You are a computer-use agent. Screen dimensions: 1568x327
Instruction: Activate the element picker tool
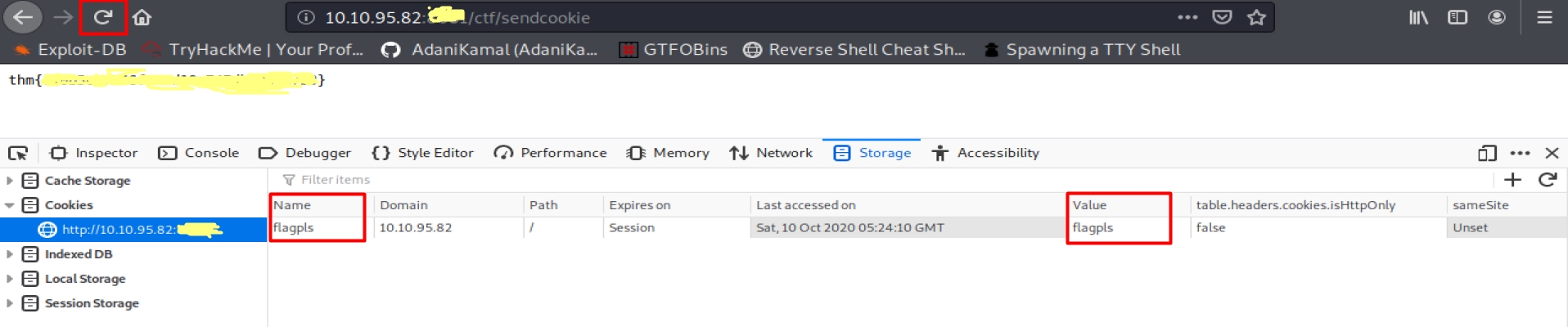pos(17,153)
